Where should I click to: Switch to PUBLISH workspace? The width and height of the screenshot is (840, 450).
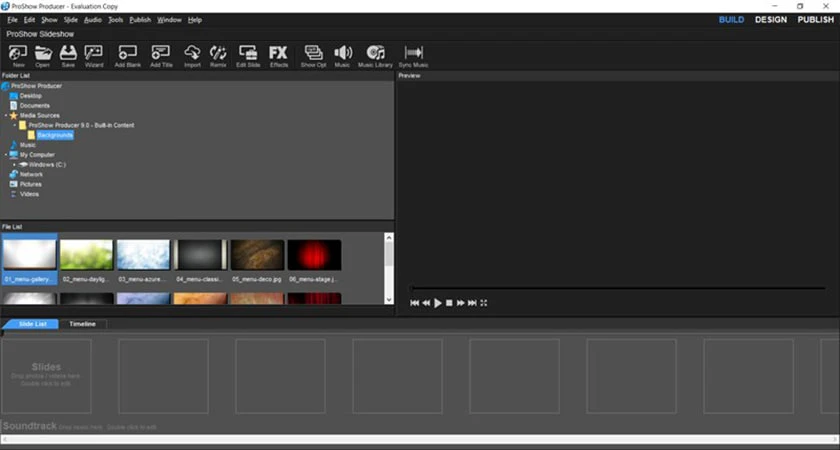click(x=815, y=20)
